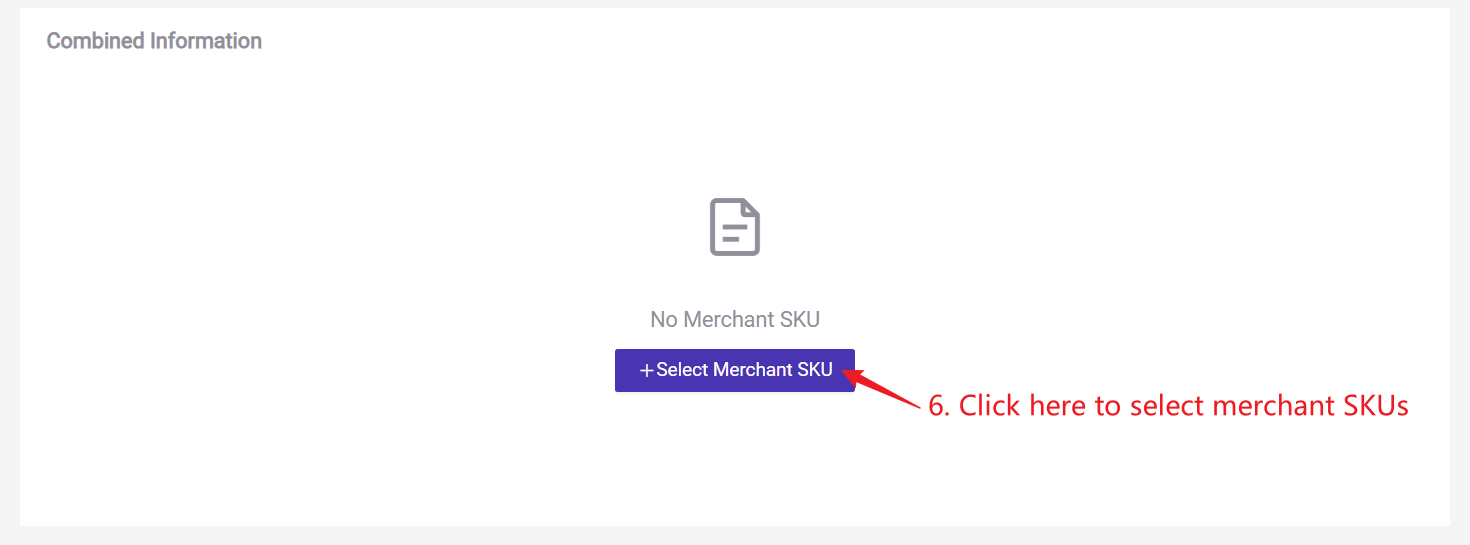Click the number 6 in the red annotation
Viewport: 1470px width, 545px height.
(937, 406)
